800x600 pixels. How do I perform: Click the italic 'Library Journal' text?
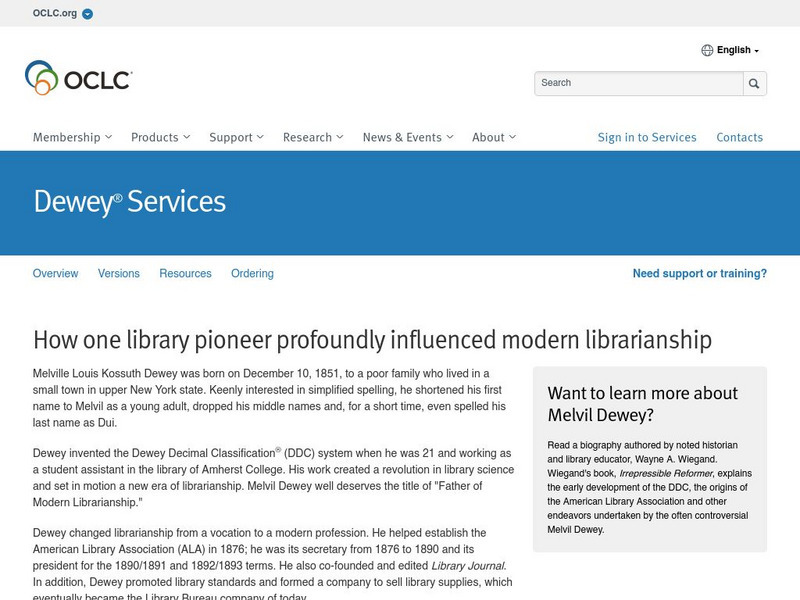point(468,566)
